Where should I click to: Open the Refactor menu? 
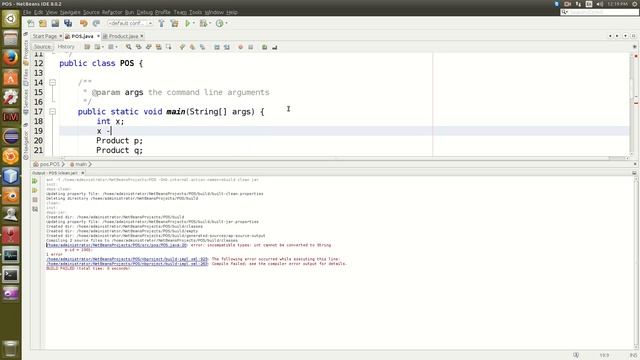[112, 12]
